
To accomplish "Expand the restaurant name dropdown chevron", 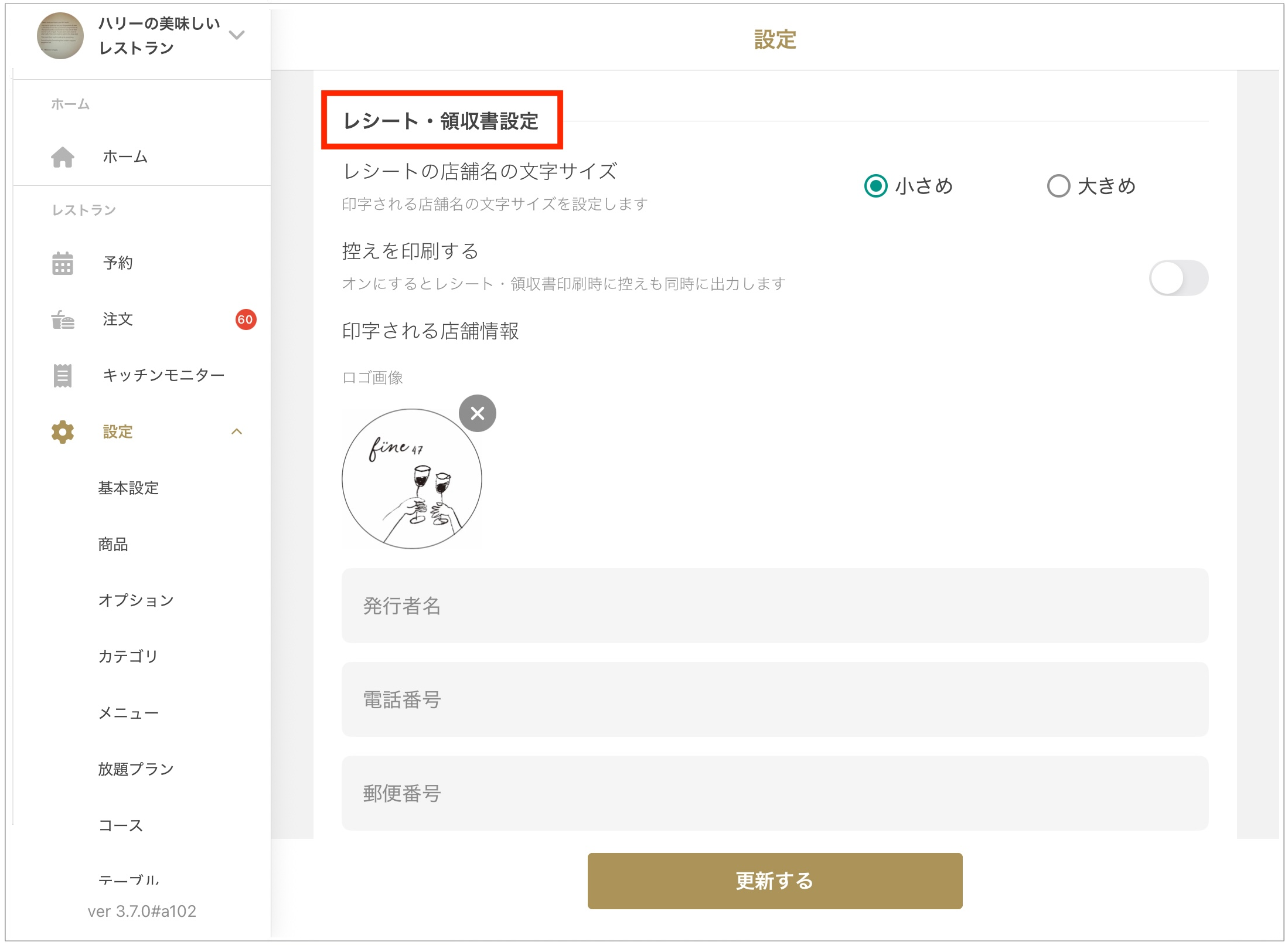I will pyautogui.click(x=237, y=35).
